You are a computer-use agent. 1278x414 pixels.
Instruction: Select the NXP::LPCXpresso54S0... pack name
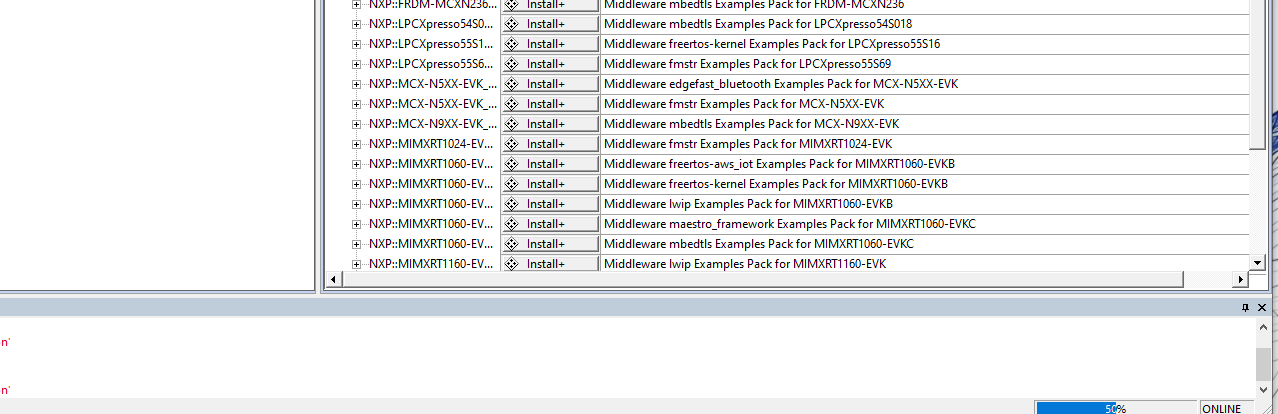point(431,24)
